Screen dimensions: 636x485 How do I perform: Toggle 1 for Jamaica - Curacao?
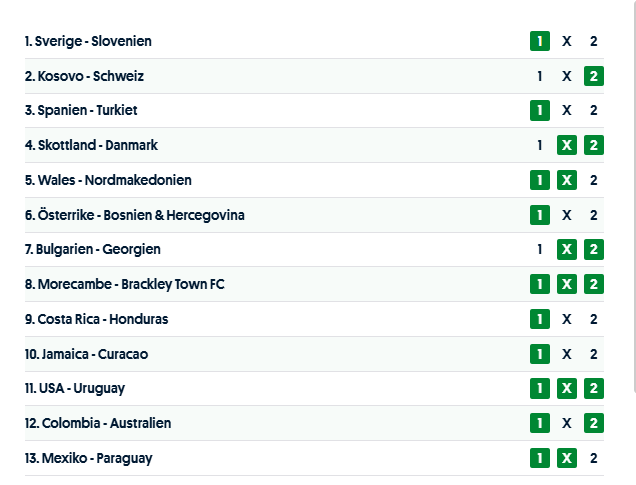click(540, 354)
